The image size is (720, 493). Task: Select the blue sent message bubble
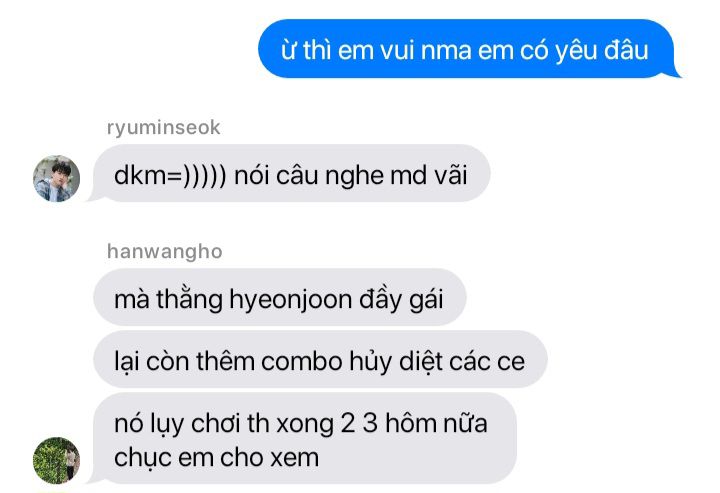(468, 49)
